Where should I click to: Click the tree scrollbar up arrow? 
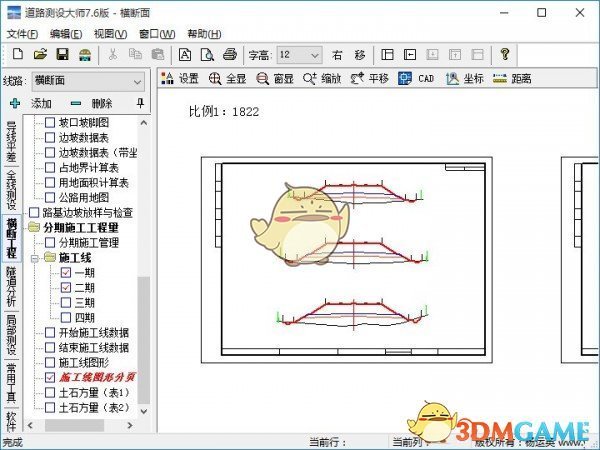click(x=143, y=123)
